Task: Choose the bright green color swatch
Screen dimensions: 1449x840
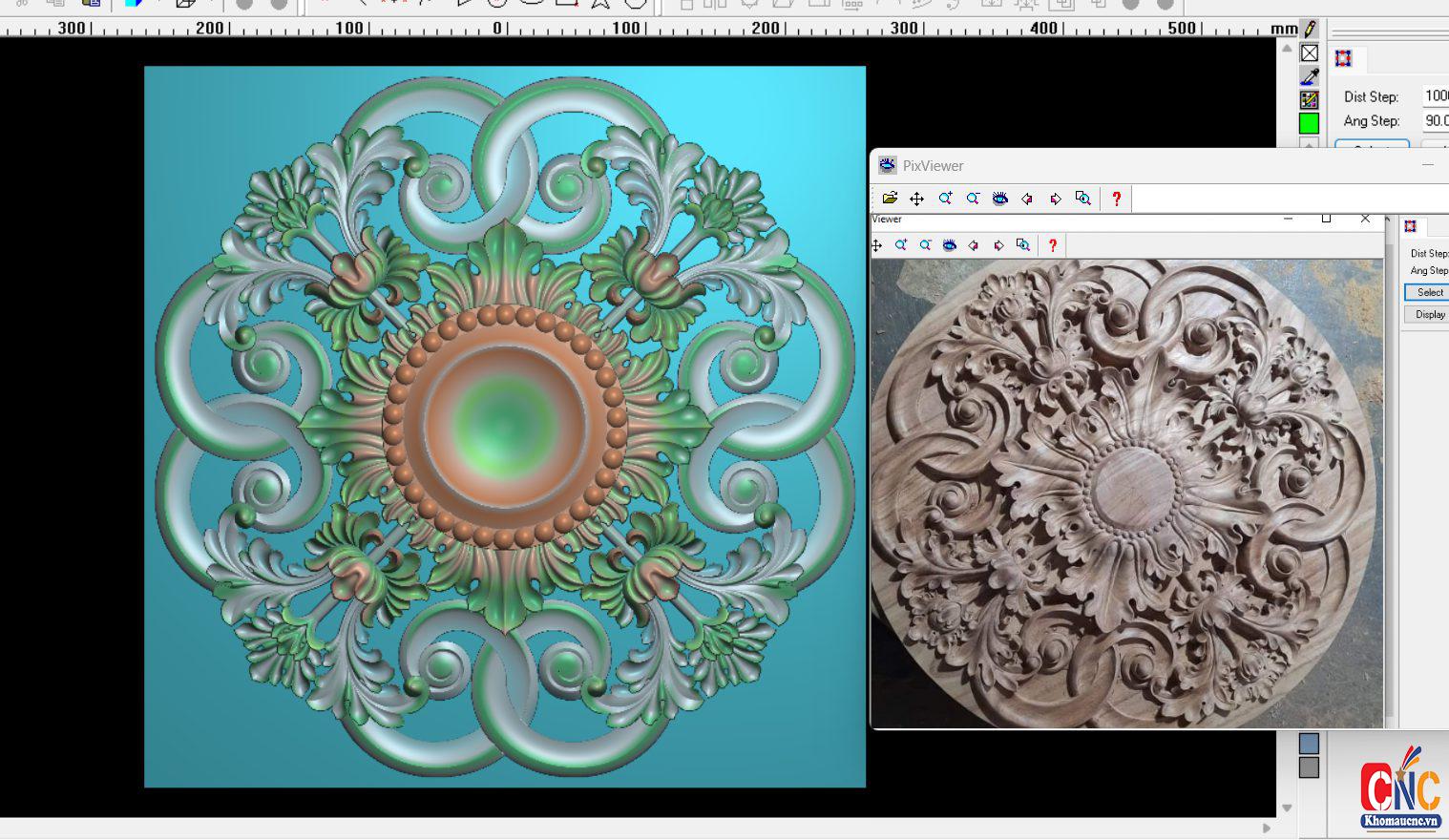Action: click(1309, 123)
